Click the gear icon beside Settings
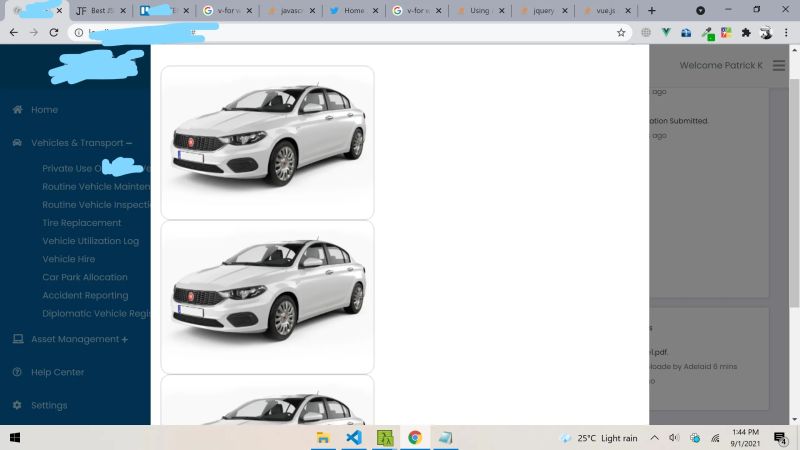Viewport: 800px width, 450px height. click(17, 405)
